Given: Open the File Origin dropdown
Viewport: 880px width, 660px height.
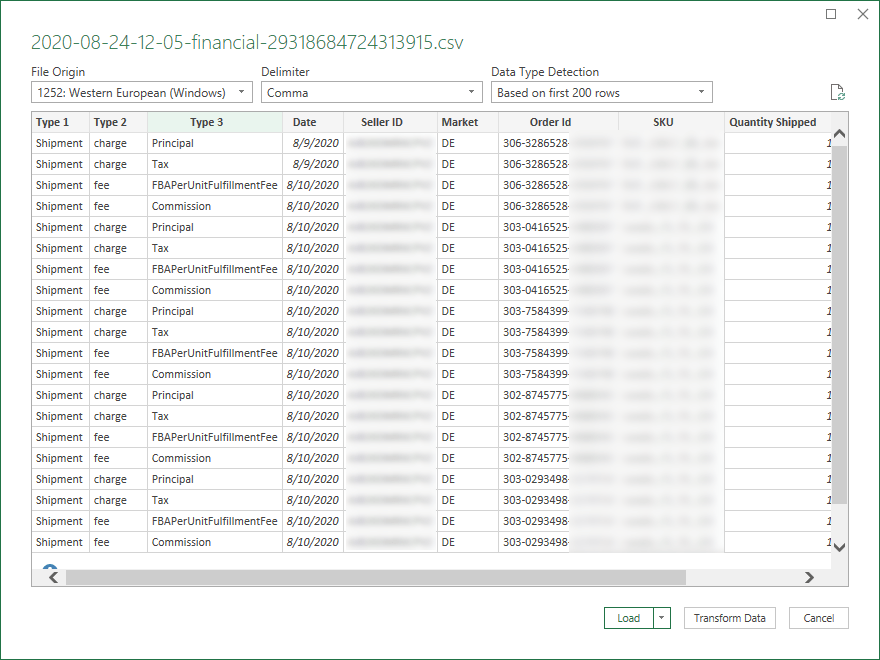Looking at the screenshot, I should pos(241,91).
